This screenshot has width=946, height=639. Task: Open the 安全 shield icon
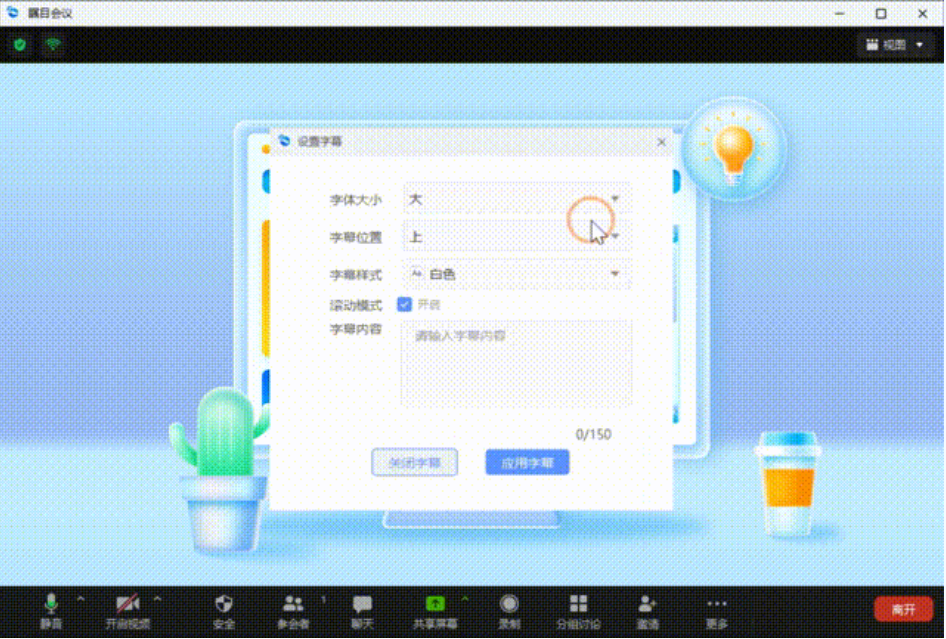pyautogui.click(x=224, y=603)
